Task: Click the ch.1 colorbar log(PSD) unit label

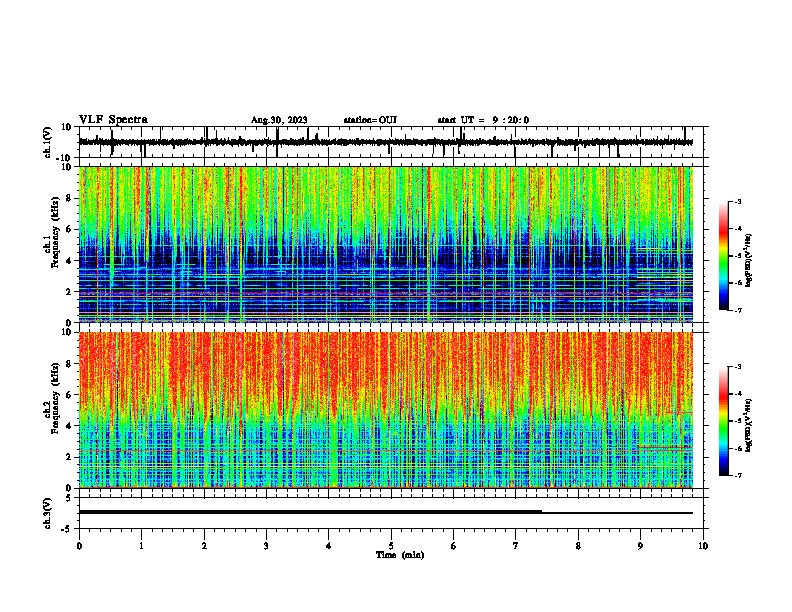Action: click(749, 261)
